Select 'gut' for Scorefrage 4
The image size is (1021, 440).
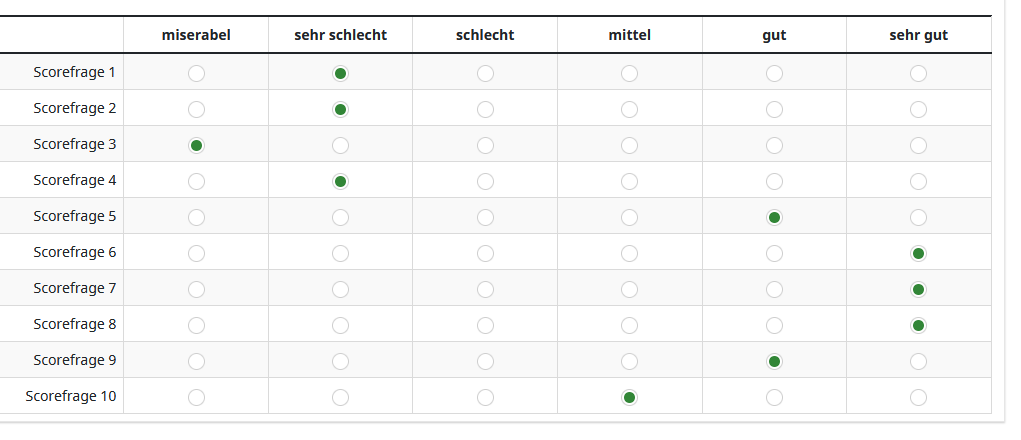point(774,181)
